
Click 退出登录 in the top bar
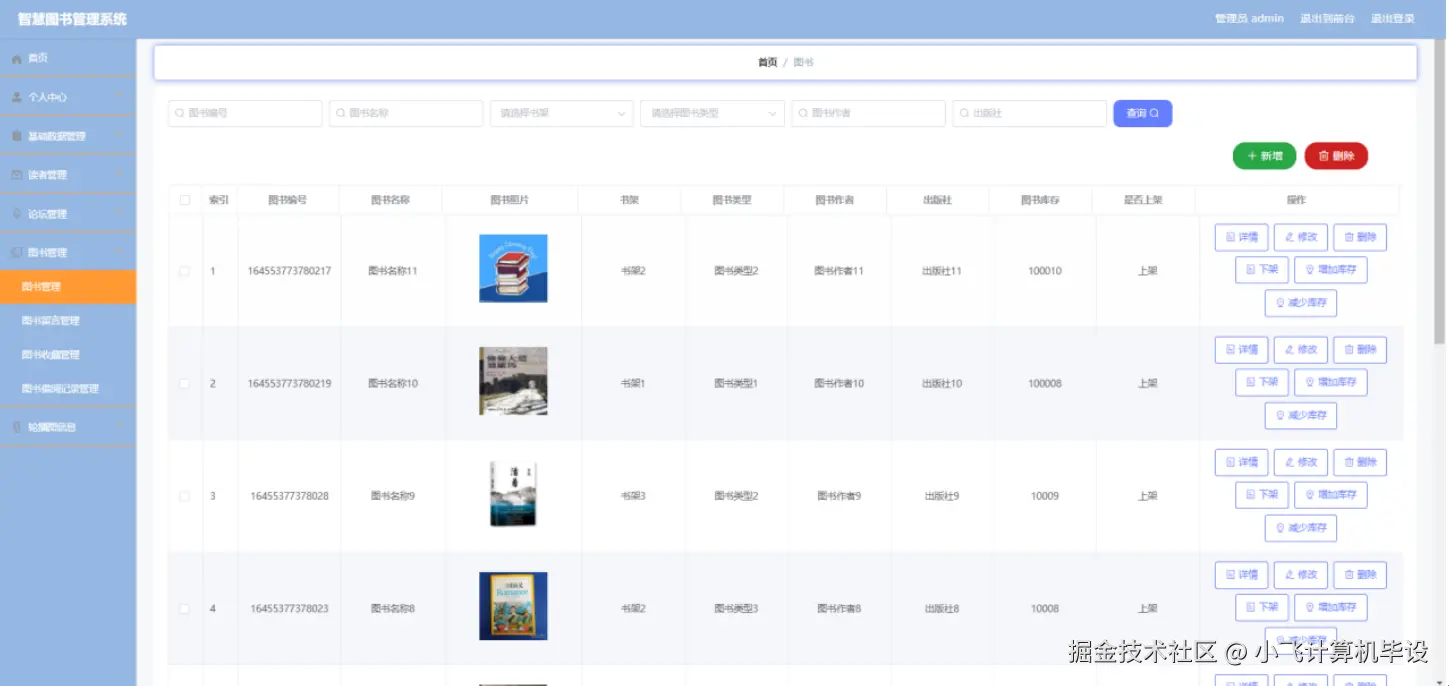[1392, 18]
